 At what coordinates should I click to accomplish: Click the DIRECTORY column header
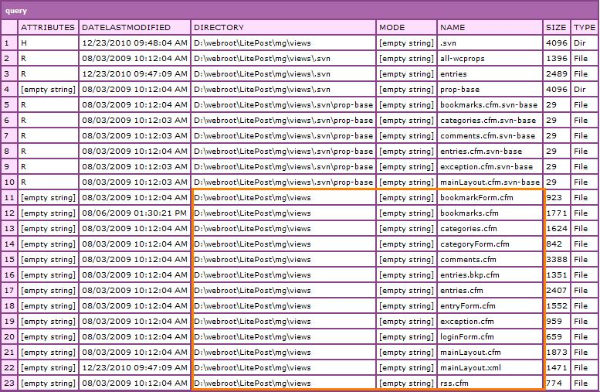click(x=283, y=27)
